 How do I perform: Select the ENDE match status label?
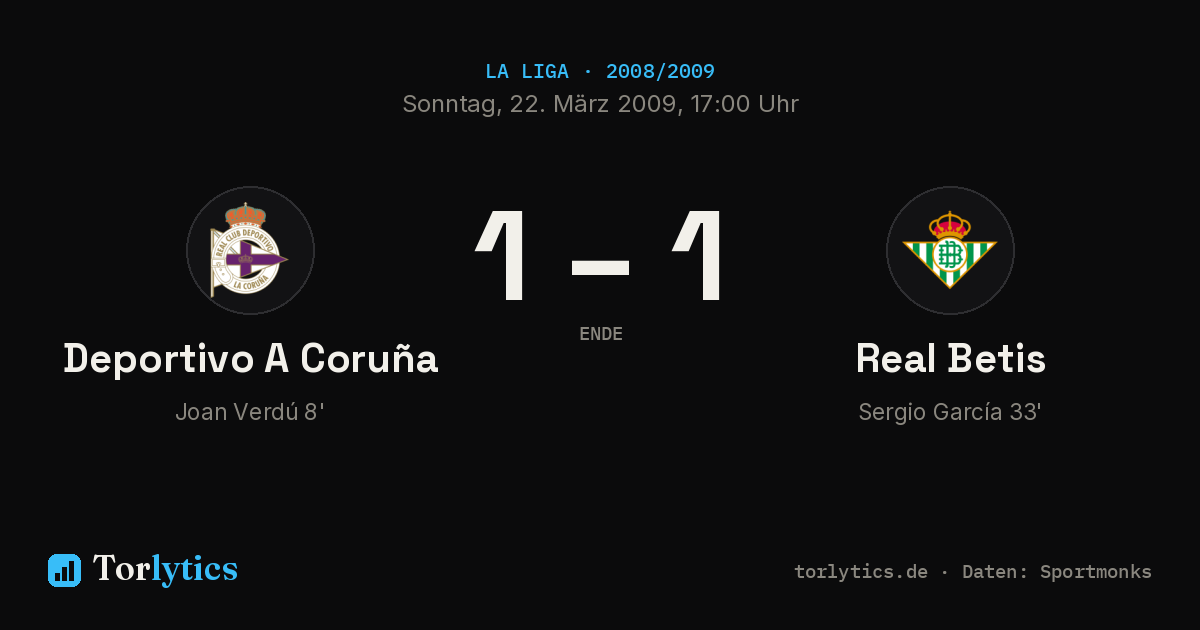point(601,334)
